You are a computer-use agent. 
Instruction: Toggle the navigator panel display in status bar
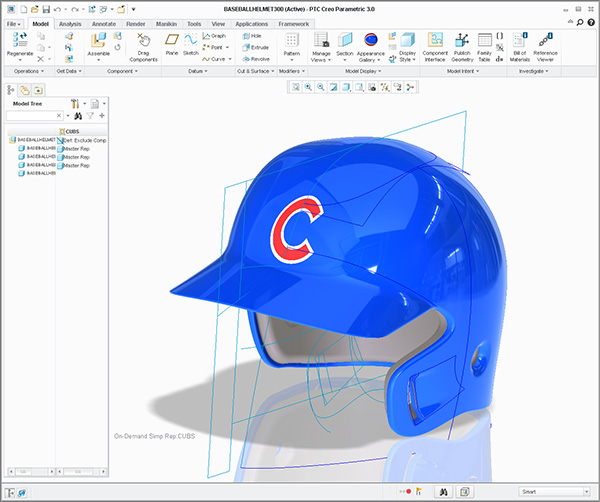(x=10, y=493)
